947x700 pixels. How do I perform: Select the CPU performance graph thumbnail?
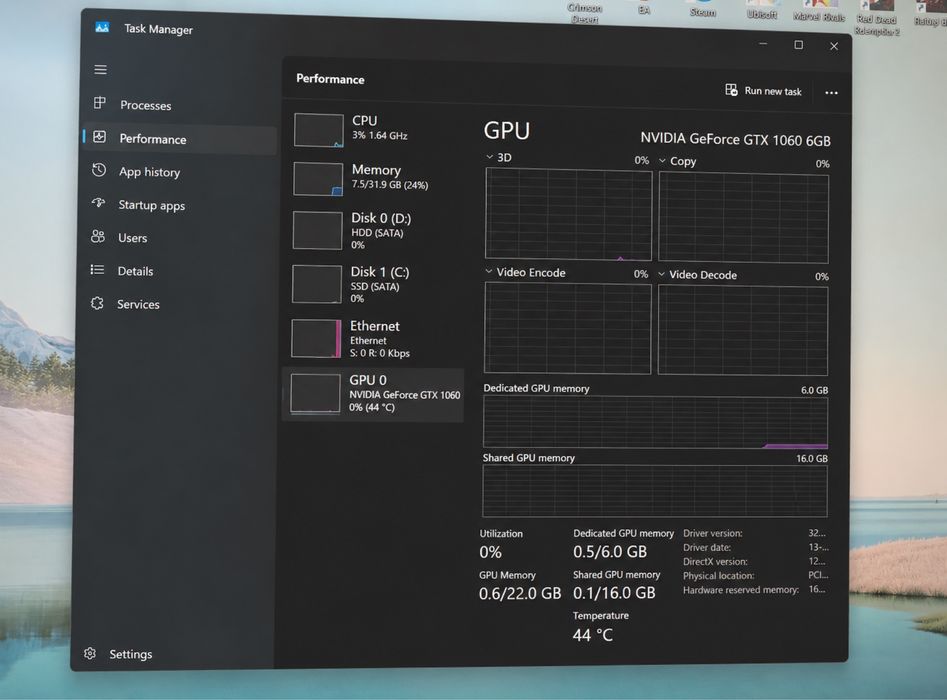319,130
